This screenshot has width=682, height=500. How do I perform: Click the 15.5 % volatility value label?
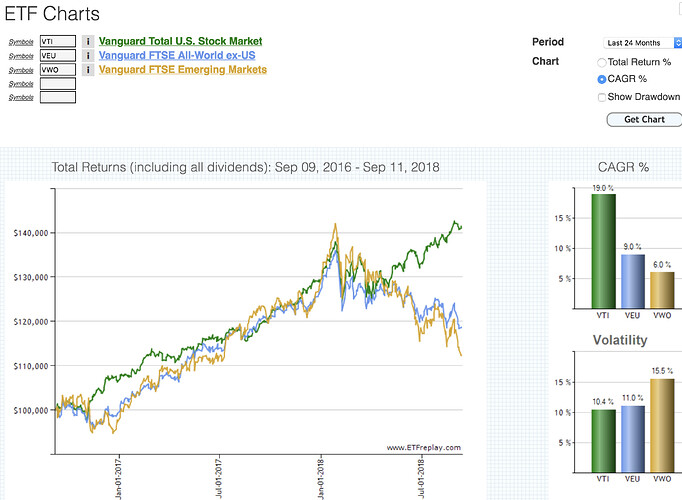[x=662, y=371]
